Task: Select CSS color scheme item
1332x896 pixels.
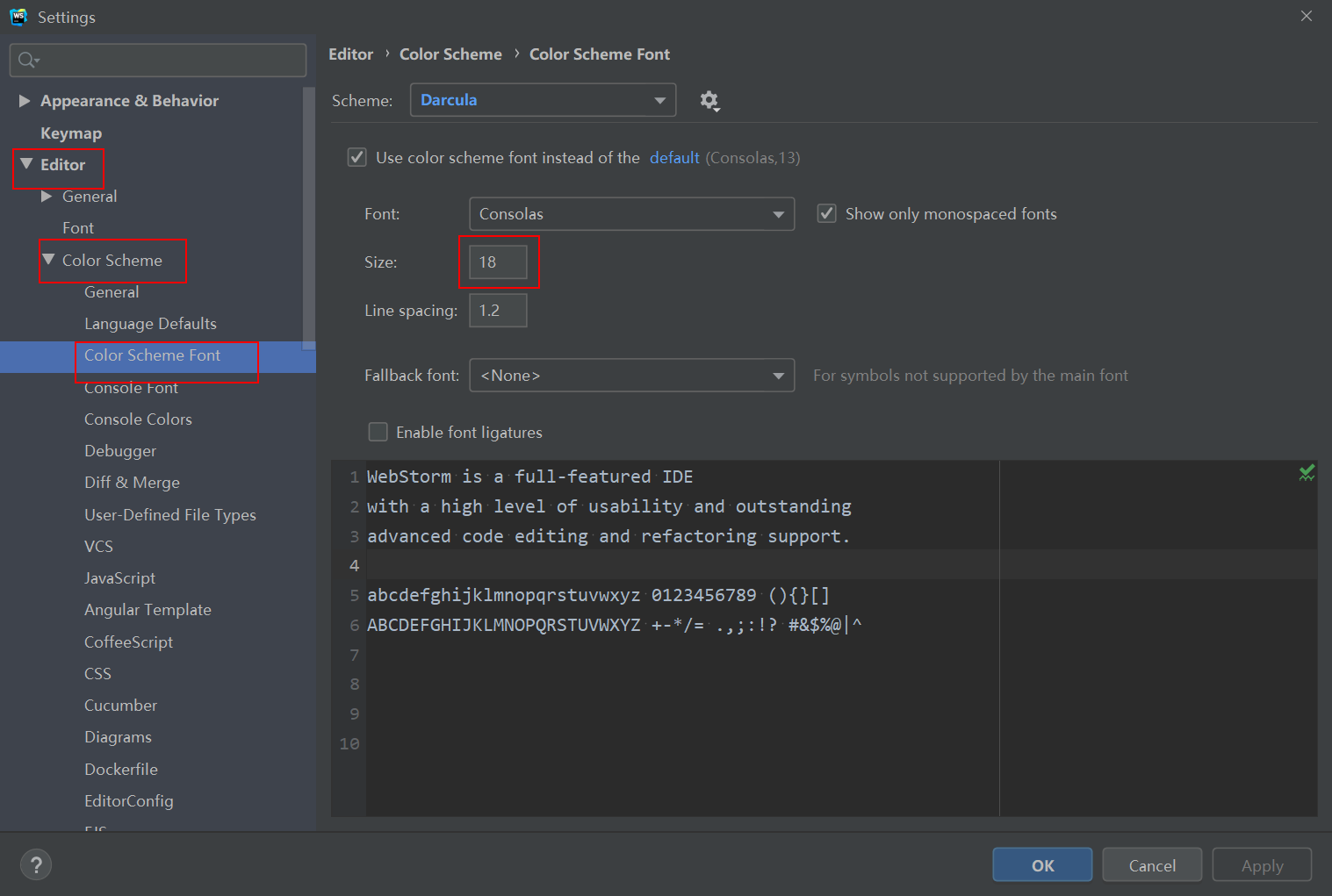Action: coord(97,674)
